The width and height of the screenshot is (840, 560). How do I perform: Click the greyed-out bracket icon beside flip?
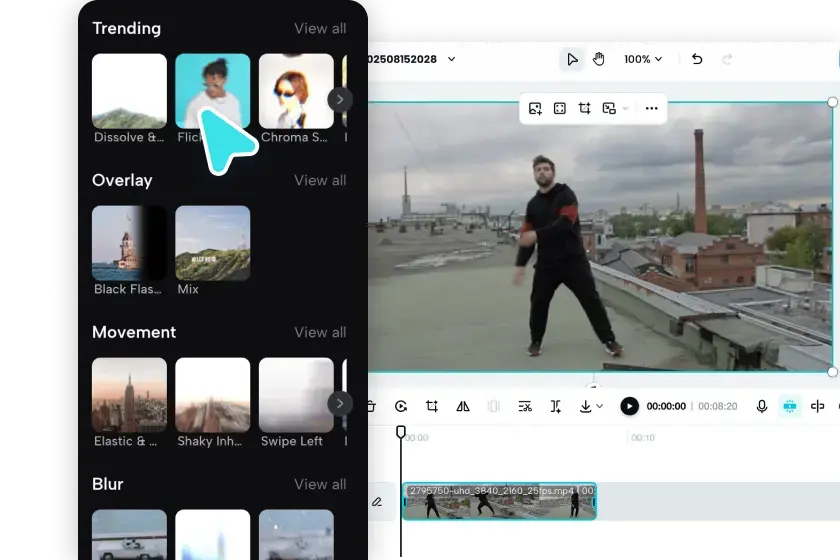[494, 407]
